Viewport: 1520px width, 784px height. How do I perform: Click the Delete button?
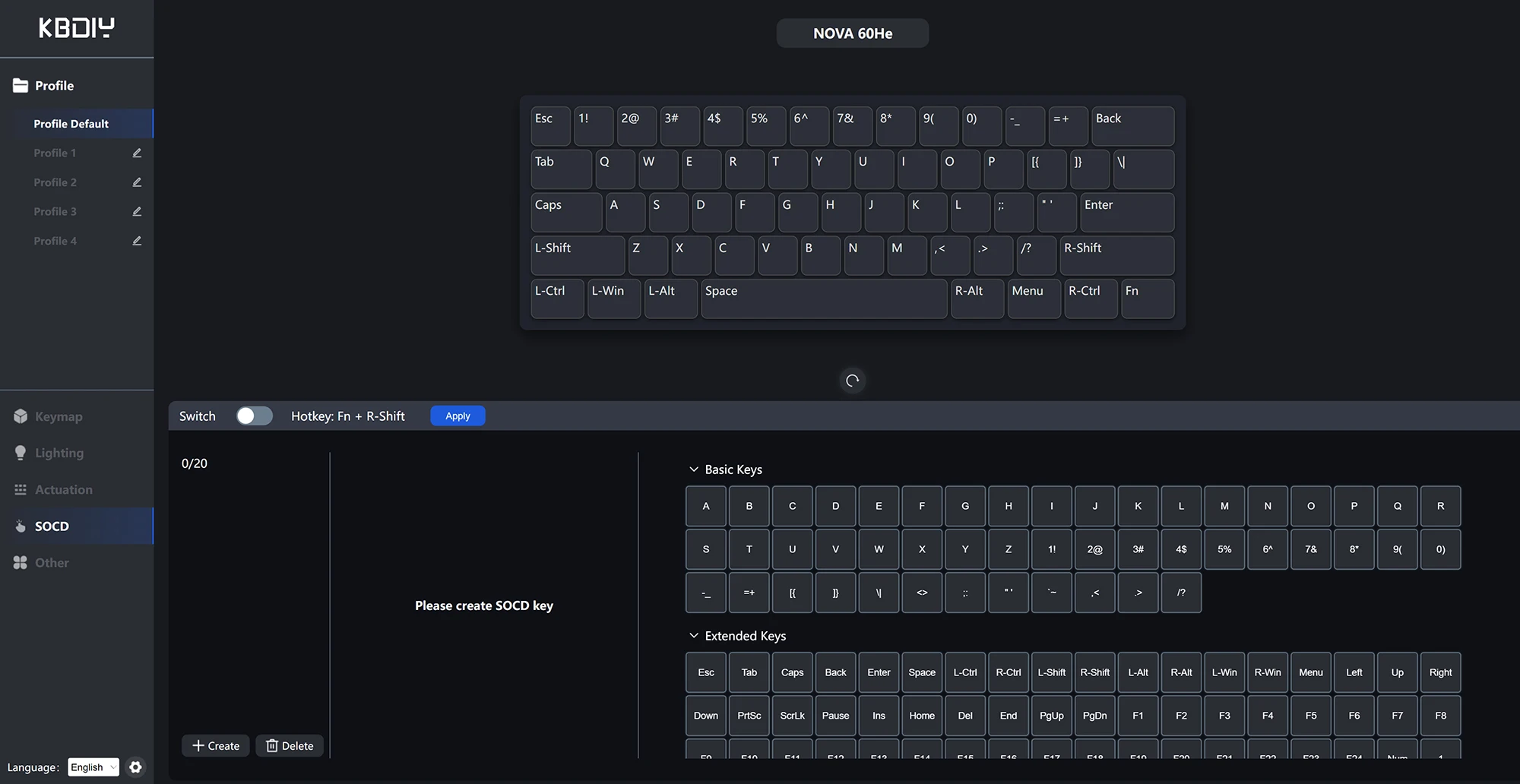[290, 746]
